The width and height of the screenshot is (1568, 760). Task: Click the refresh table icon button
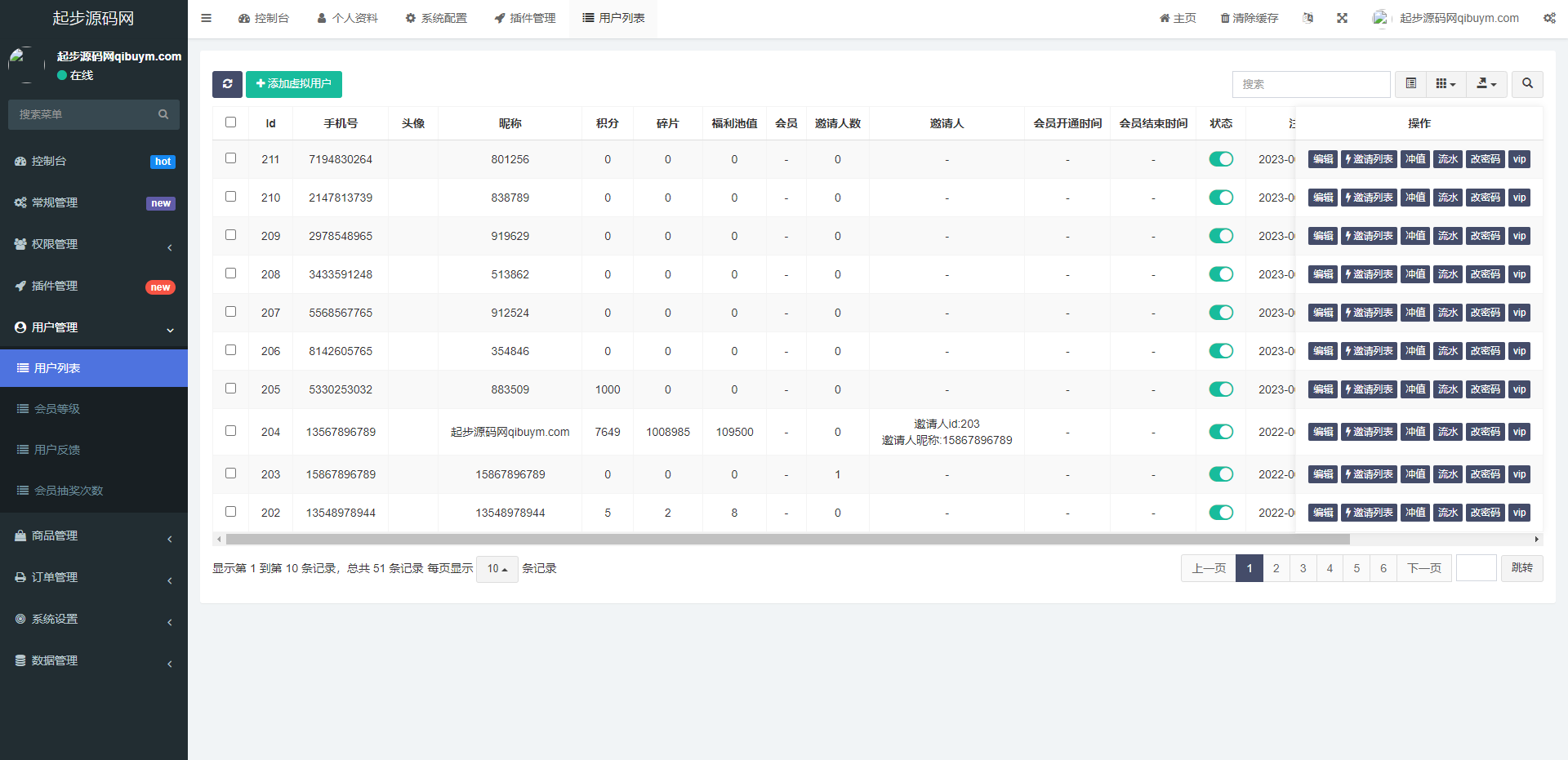click(227, 84)
